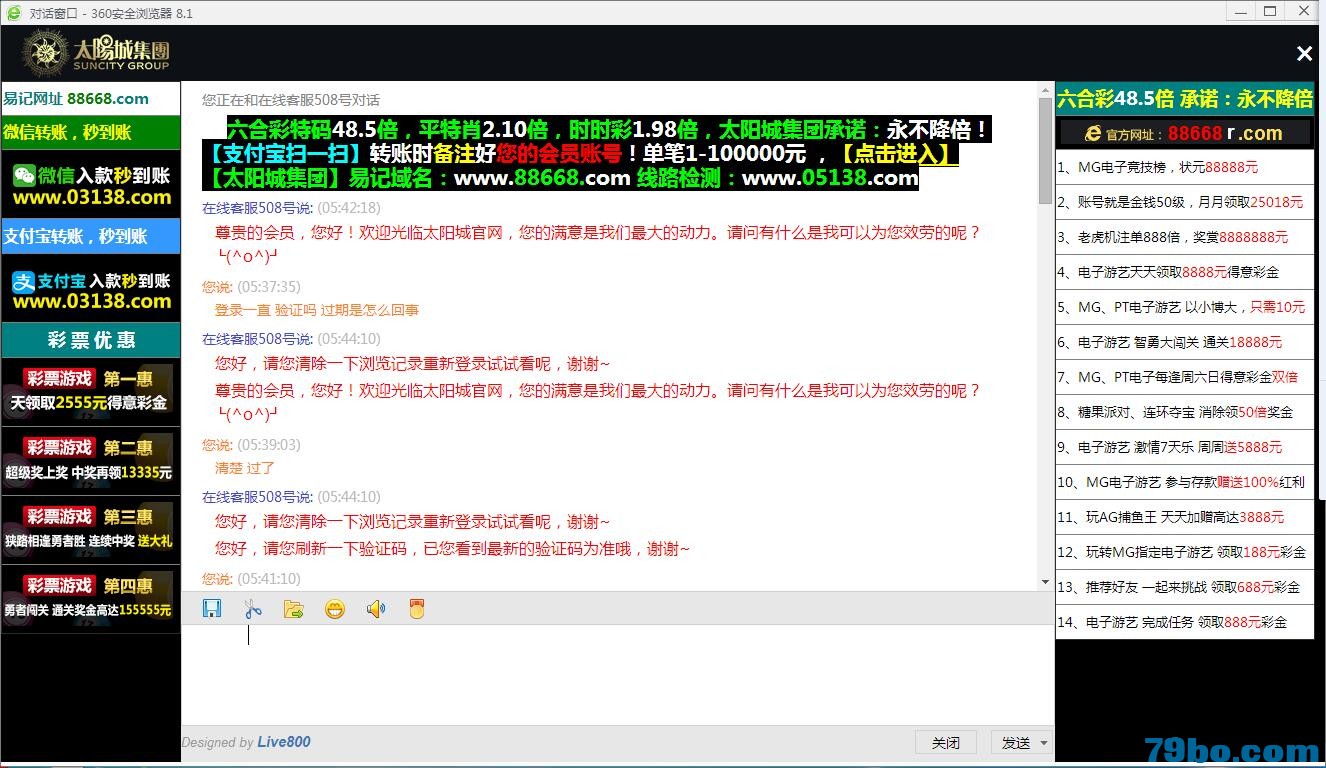Click the rating badge icon in chat toolbar
Image resolution: width=1326 pixels, height=768 pixels.
417,608
